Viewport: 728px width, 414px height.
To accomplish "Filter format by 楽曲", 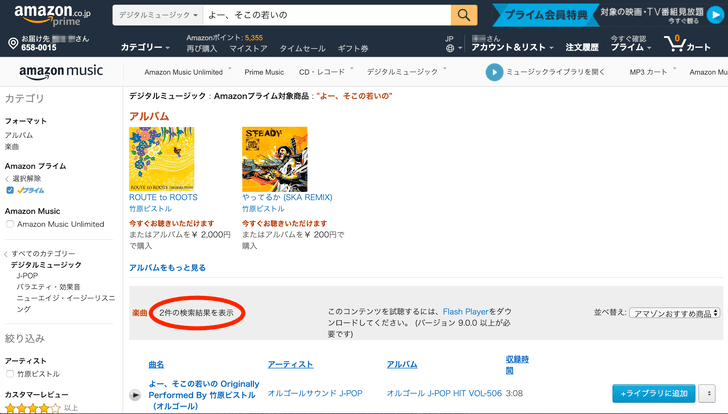I will tap(12, 147).
